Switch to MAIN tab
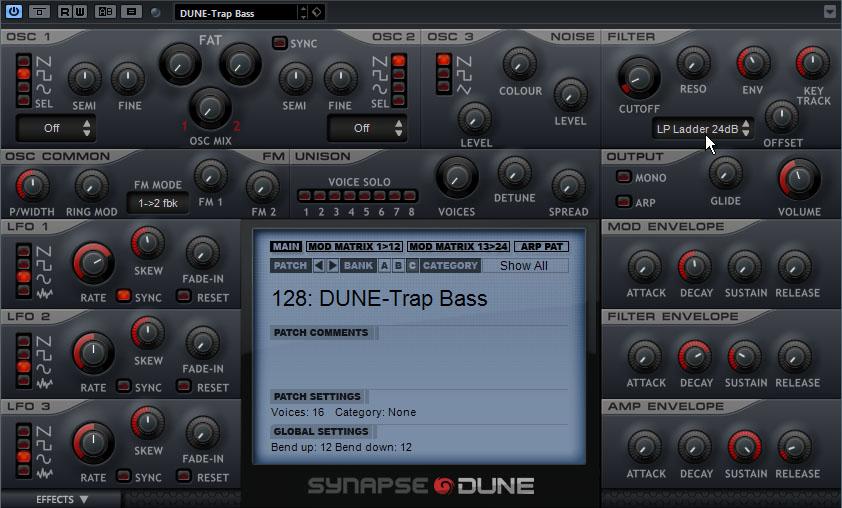This screenshot has width=842, height=508. tap(286, 246)
